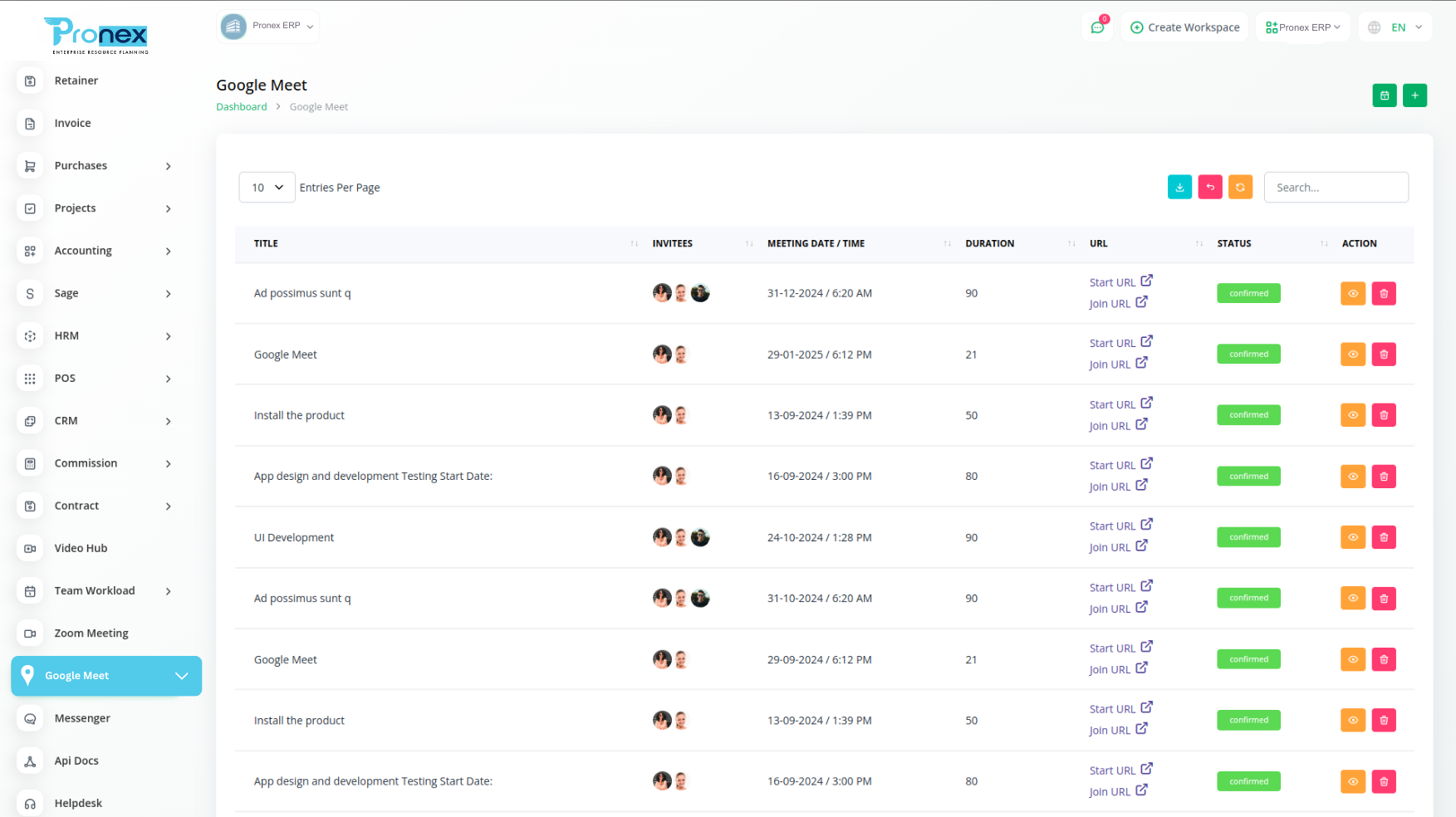Open the chat messages icon in header
Image resolution: width=1456 pixels, height=817 pixels.
[1098, 27]
